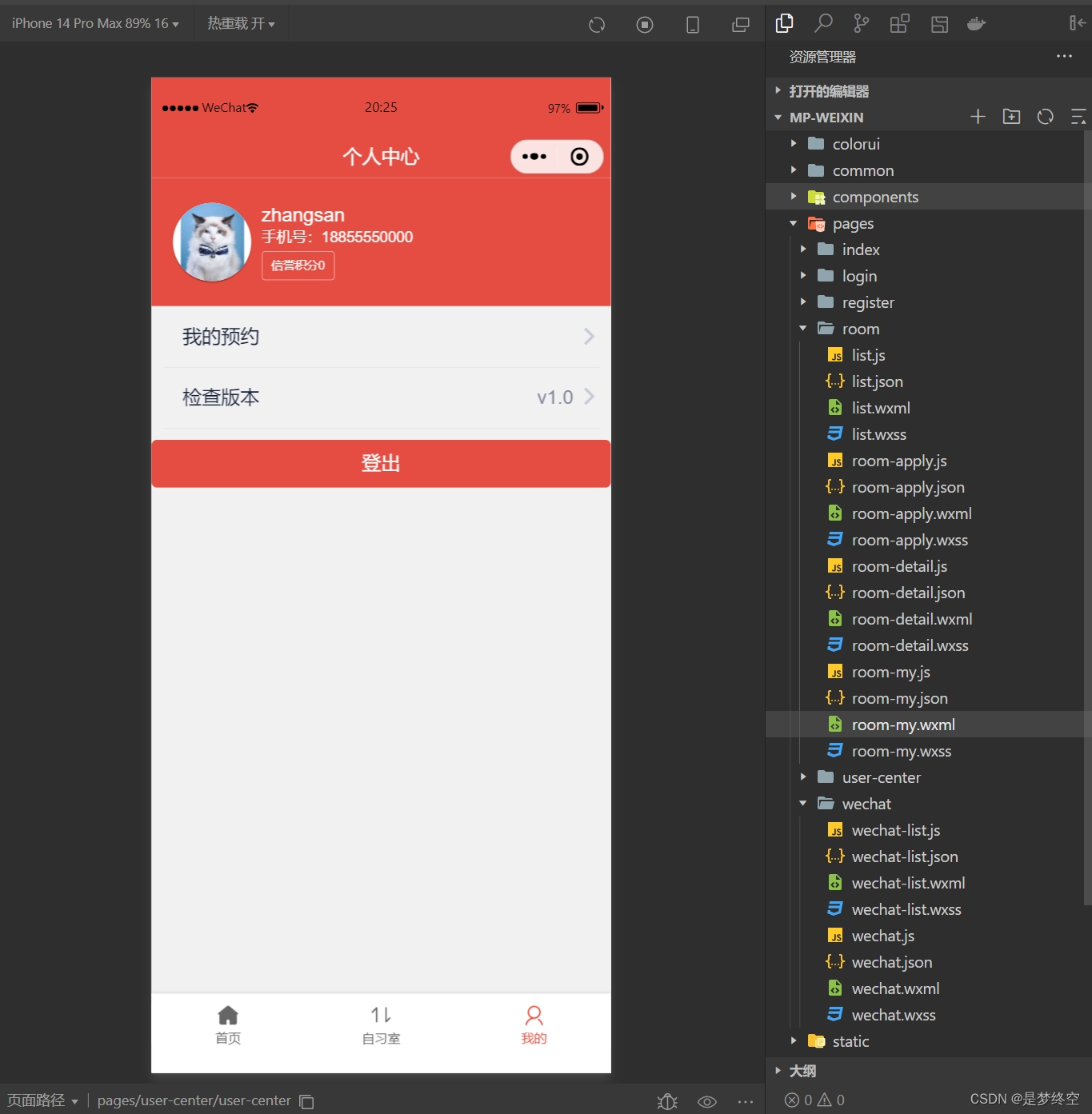Click the stop simulator icon

[645, 25]
